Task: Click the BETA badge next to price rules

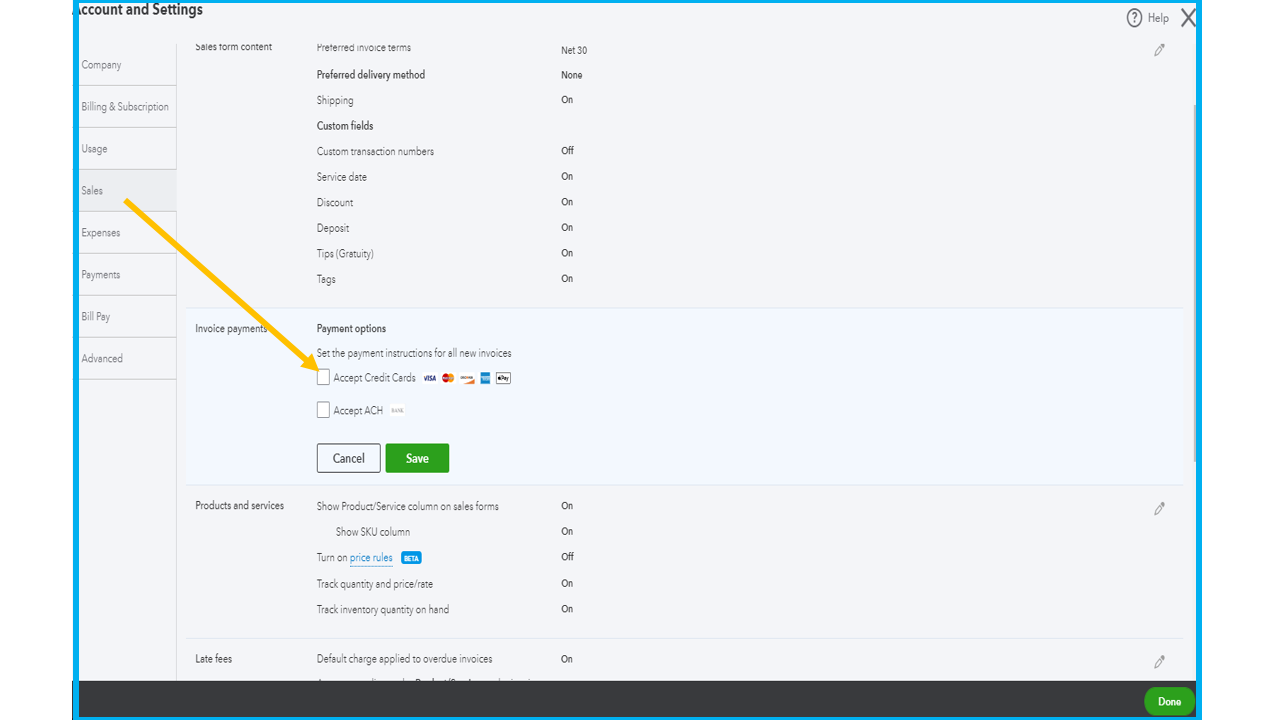Action: click(411, 557)
